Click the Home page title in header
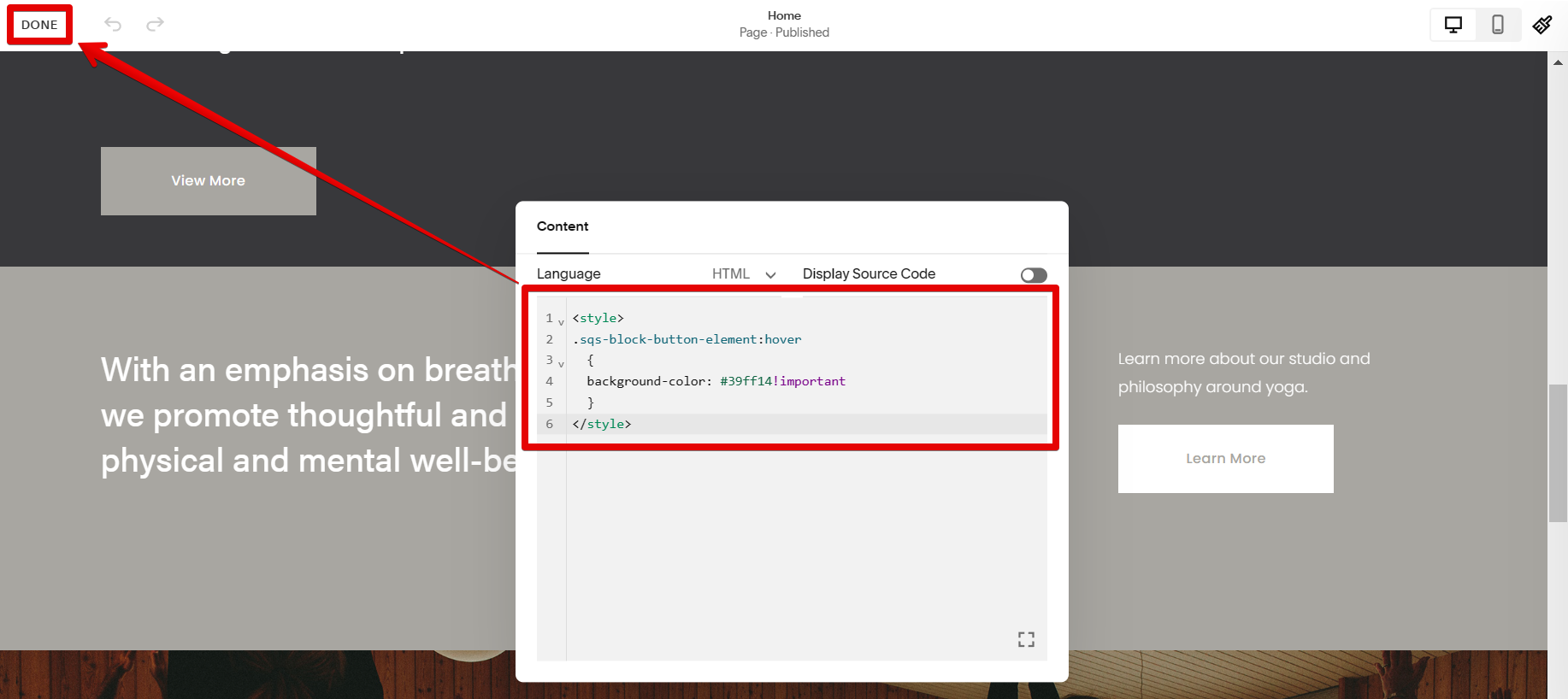The image size is (1568, 699). pyautogui.click(x=784, y=15)
